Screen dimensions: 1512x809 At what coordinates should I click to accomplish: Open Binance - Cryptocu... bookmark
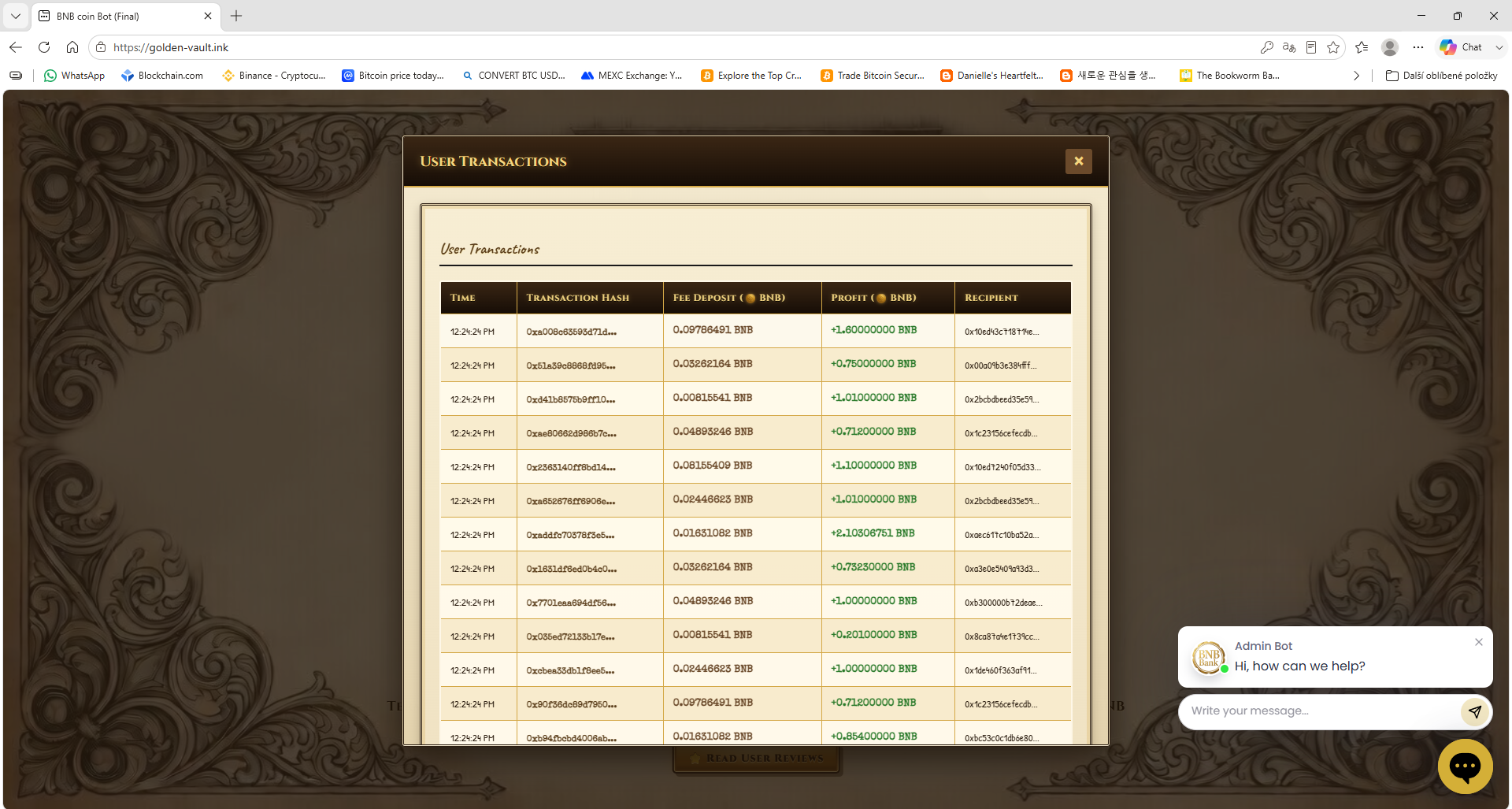point(274,76)
